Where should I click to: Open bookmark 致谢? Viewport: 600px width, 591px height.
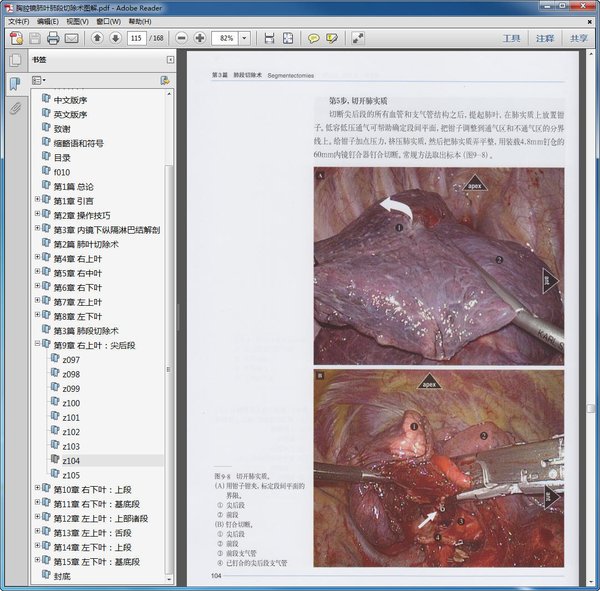click(x=62, y=129)
